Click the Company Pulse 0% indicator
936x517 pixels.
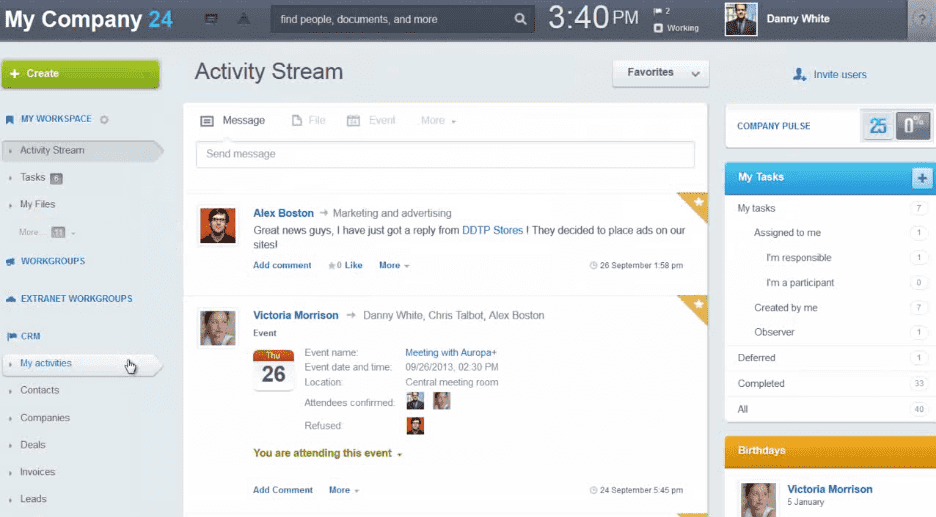click(x=913, y=126)
